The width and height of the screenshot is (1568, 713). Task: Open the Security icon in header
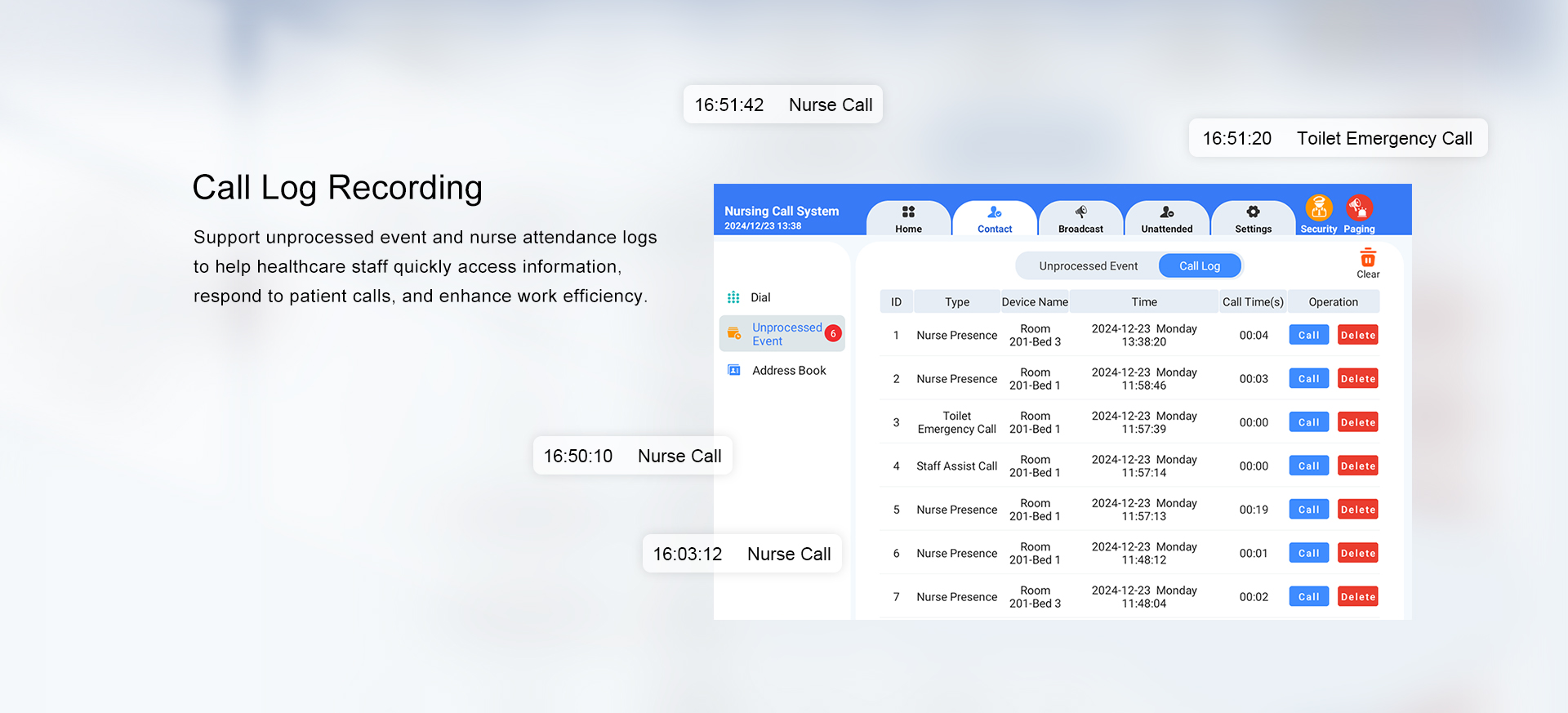(1318, 209)
